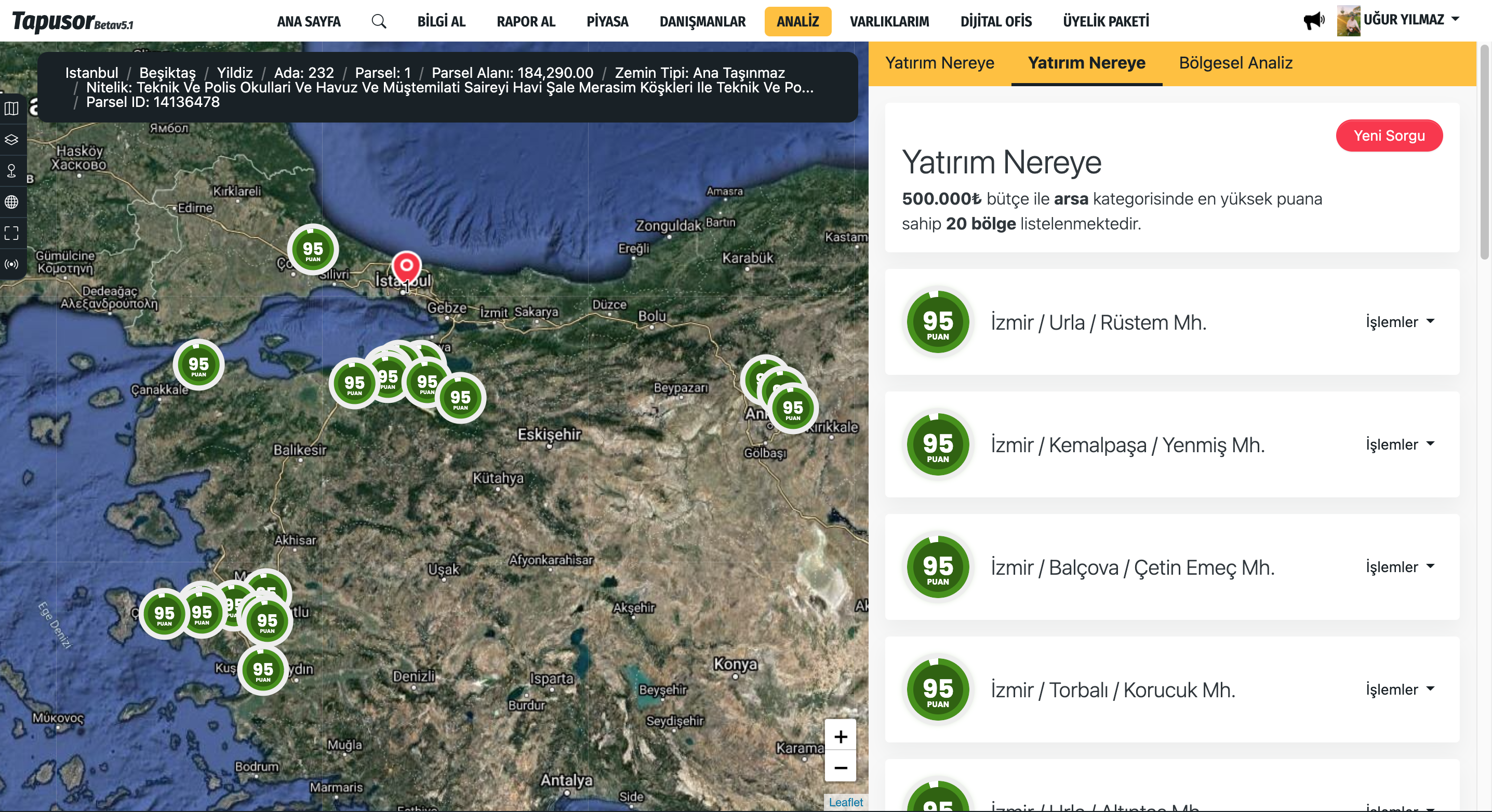Click the Yeni Sorgu button

pyautogui.click(x=1389, y=136)
